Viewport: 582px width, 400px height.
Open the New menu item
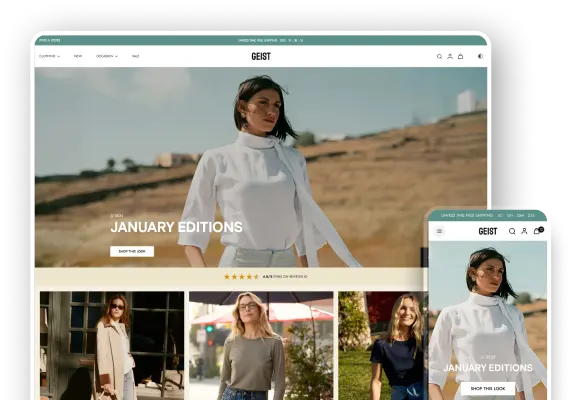tap(78, 56)
